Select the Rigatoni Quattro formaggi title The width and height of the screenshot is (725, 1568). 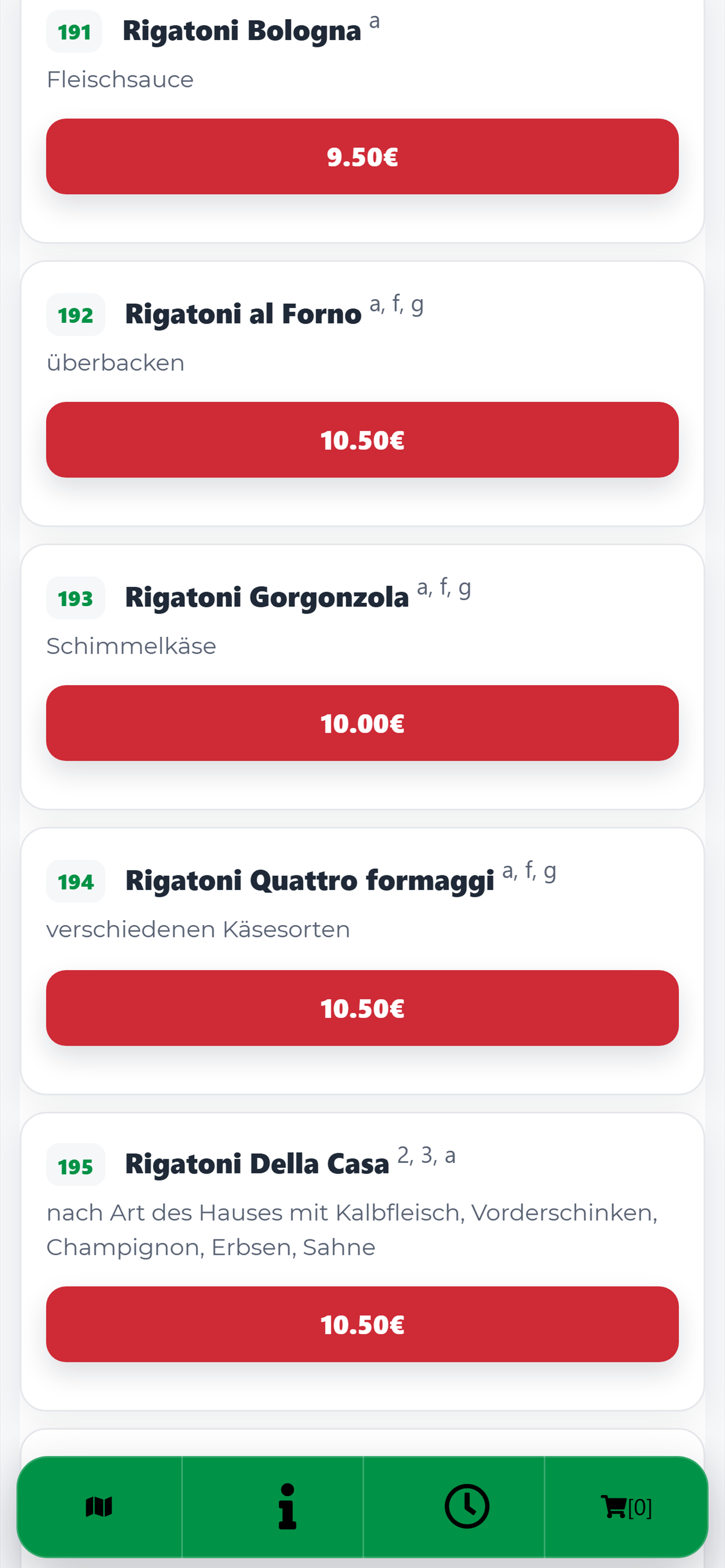pos(309,882)
